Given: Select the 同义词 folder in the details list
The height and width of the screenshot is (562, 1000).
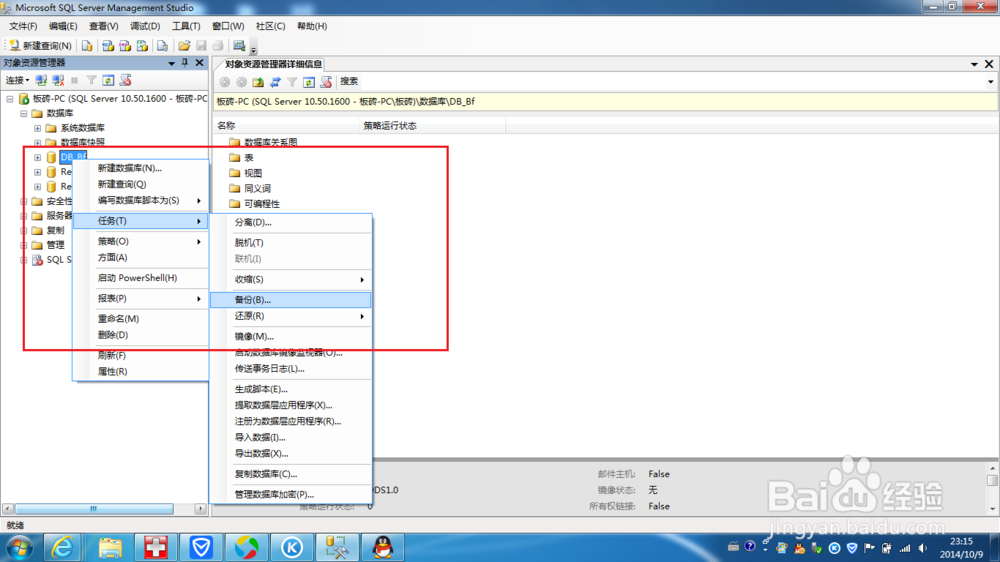Looking at the screenshot, I should coord(250,188).
